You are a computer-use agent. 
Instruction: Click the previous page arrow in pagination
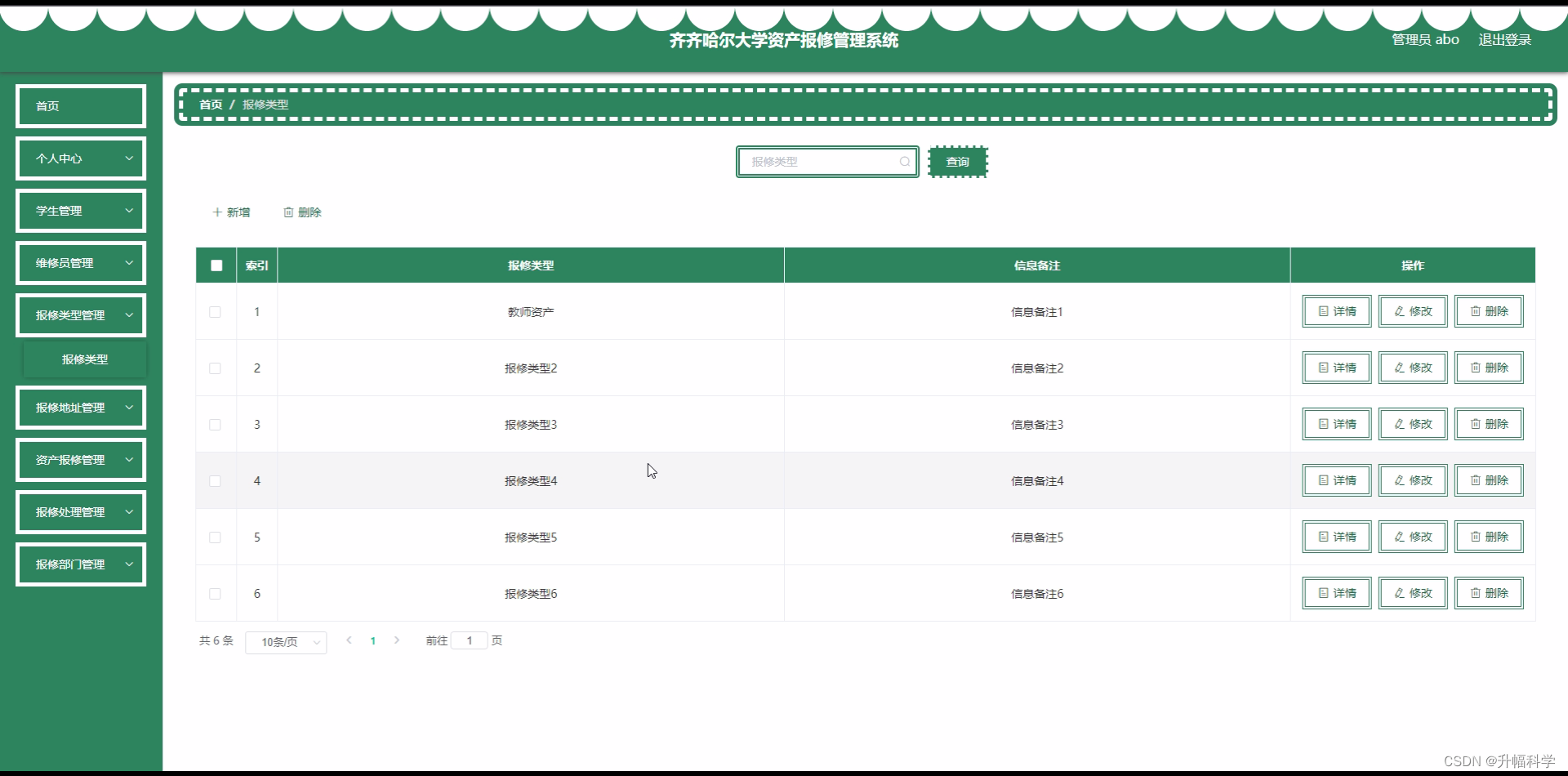349,640
